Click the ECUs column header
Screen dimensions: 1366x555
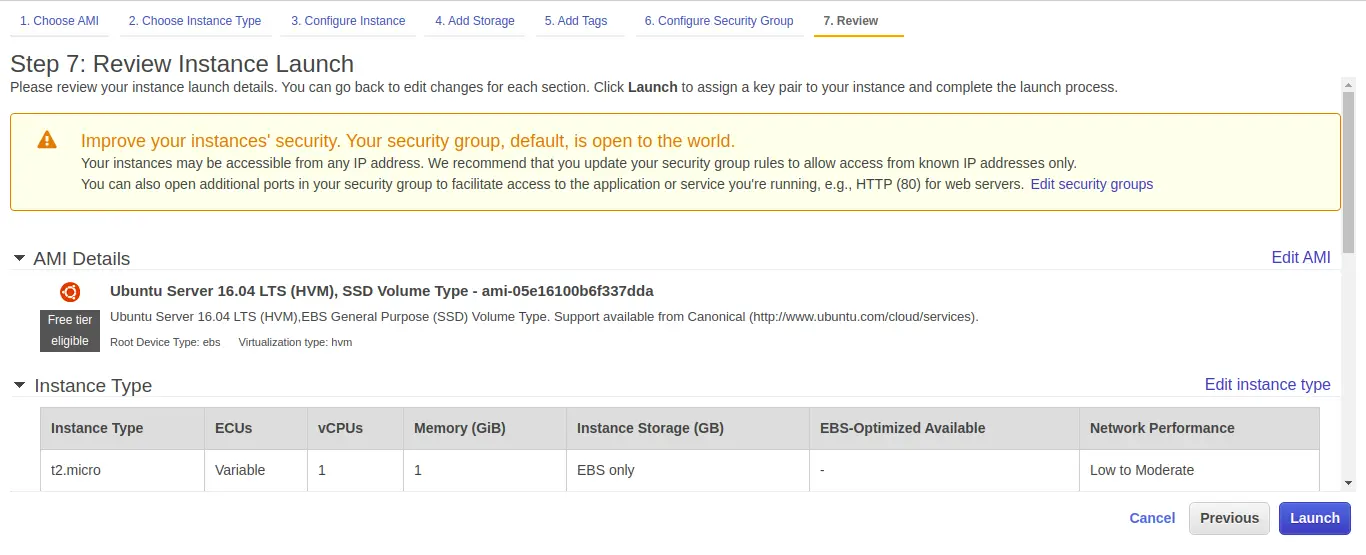pos(255,428)
